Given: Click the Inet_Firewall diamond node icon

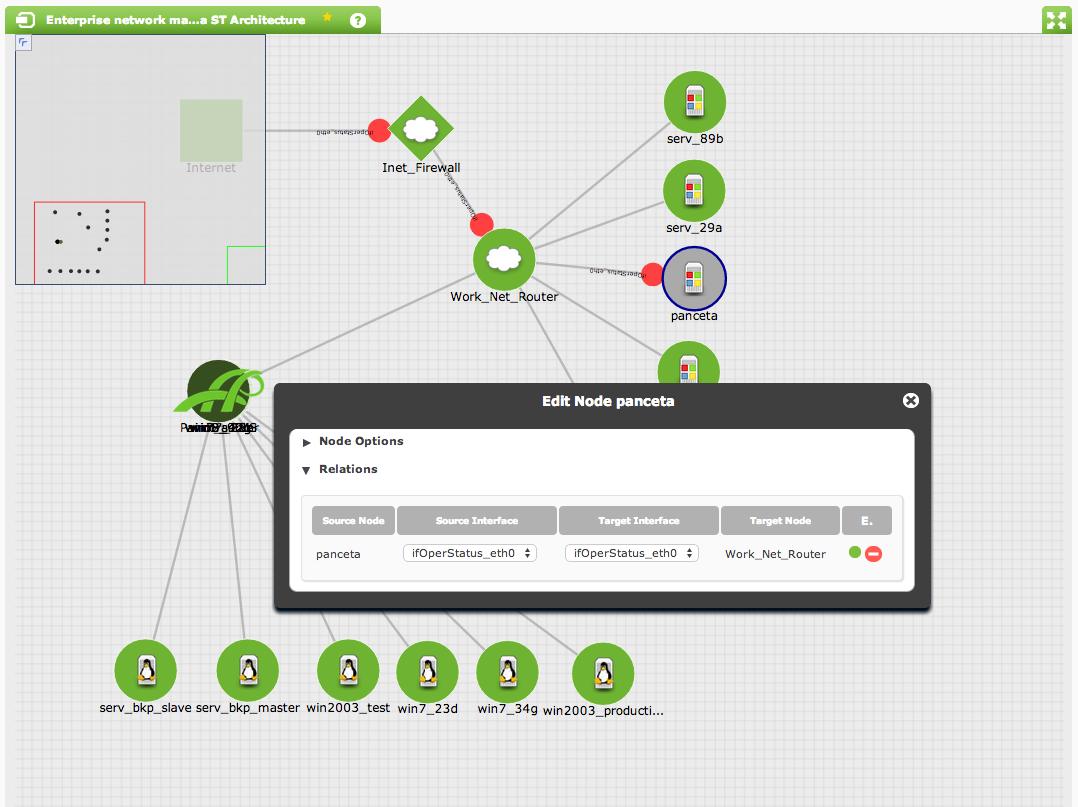Looking at the screenshot, I should [x=421, y=129].
